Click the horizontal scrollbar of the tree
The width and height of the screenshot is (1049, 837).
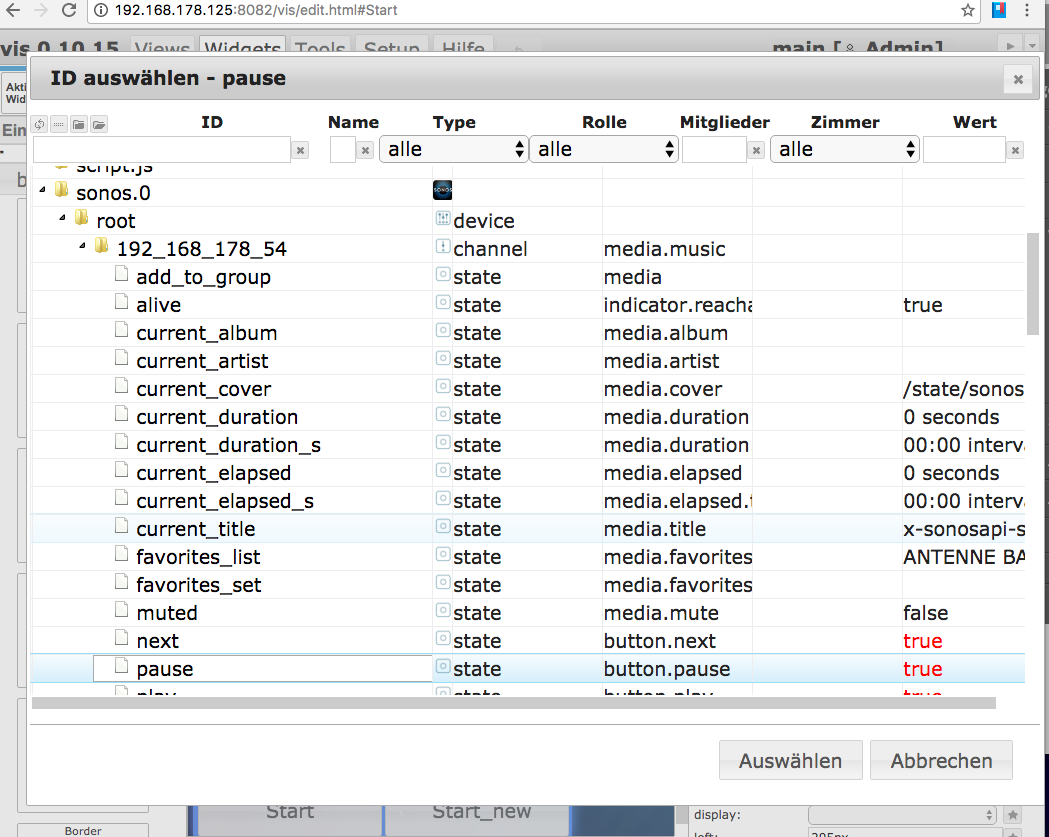(514, 703)
